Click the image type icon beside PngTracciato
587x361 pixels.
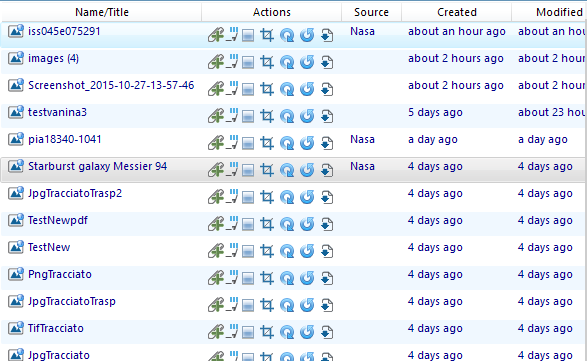16,274
